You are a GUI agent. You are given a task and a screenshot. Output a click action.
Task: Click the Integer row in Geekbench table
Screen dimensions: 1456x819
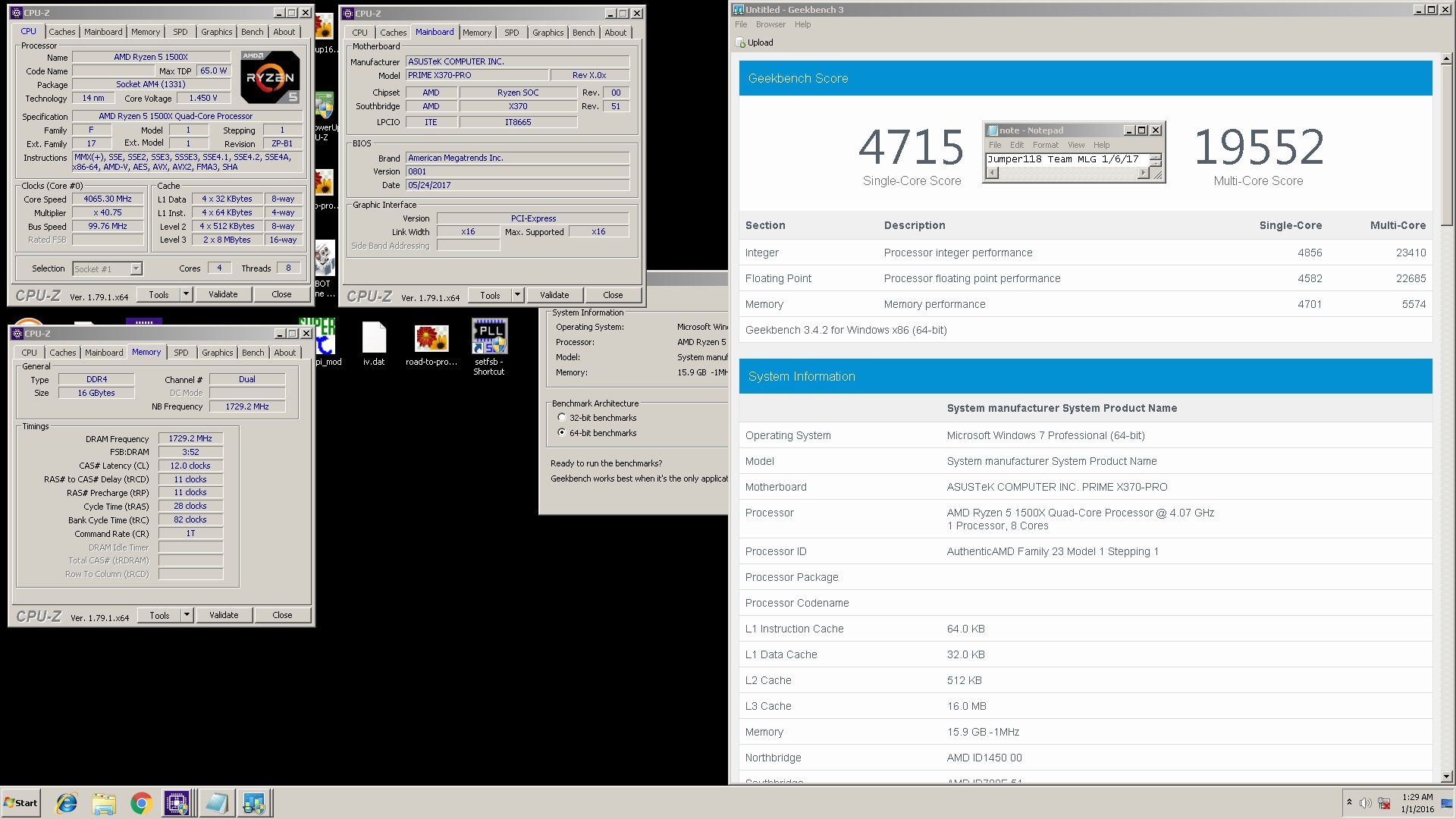coord(1085,253)
